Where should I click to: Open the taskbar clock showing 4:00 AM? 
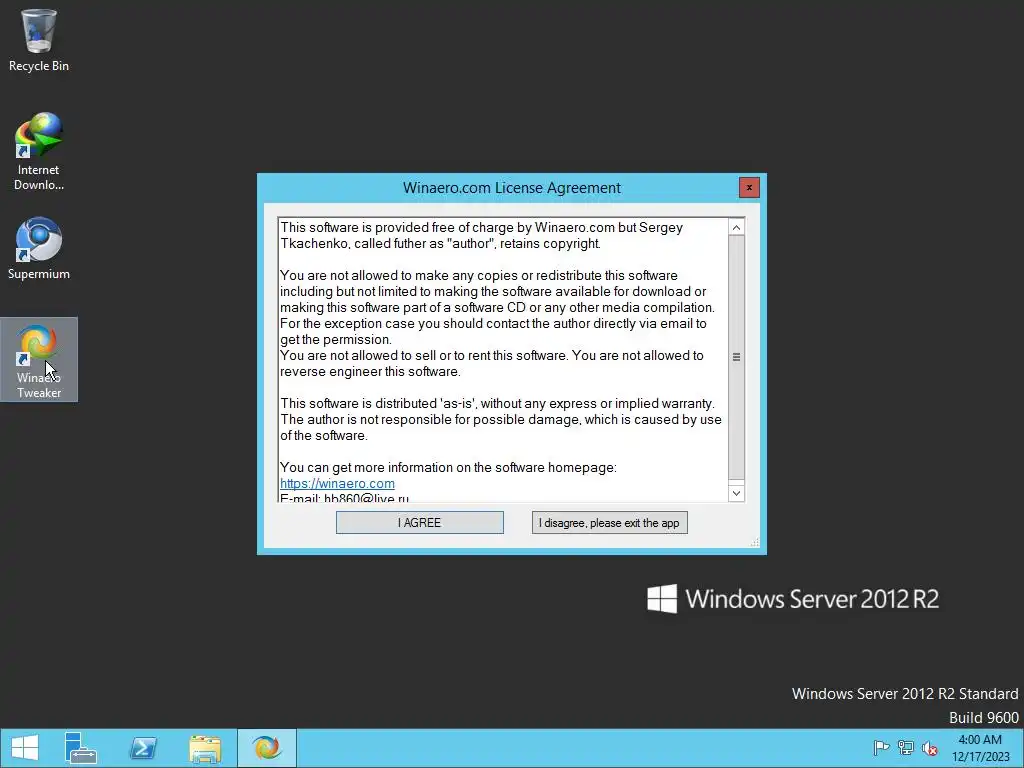[x=980, y=748]
